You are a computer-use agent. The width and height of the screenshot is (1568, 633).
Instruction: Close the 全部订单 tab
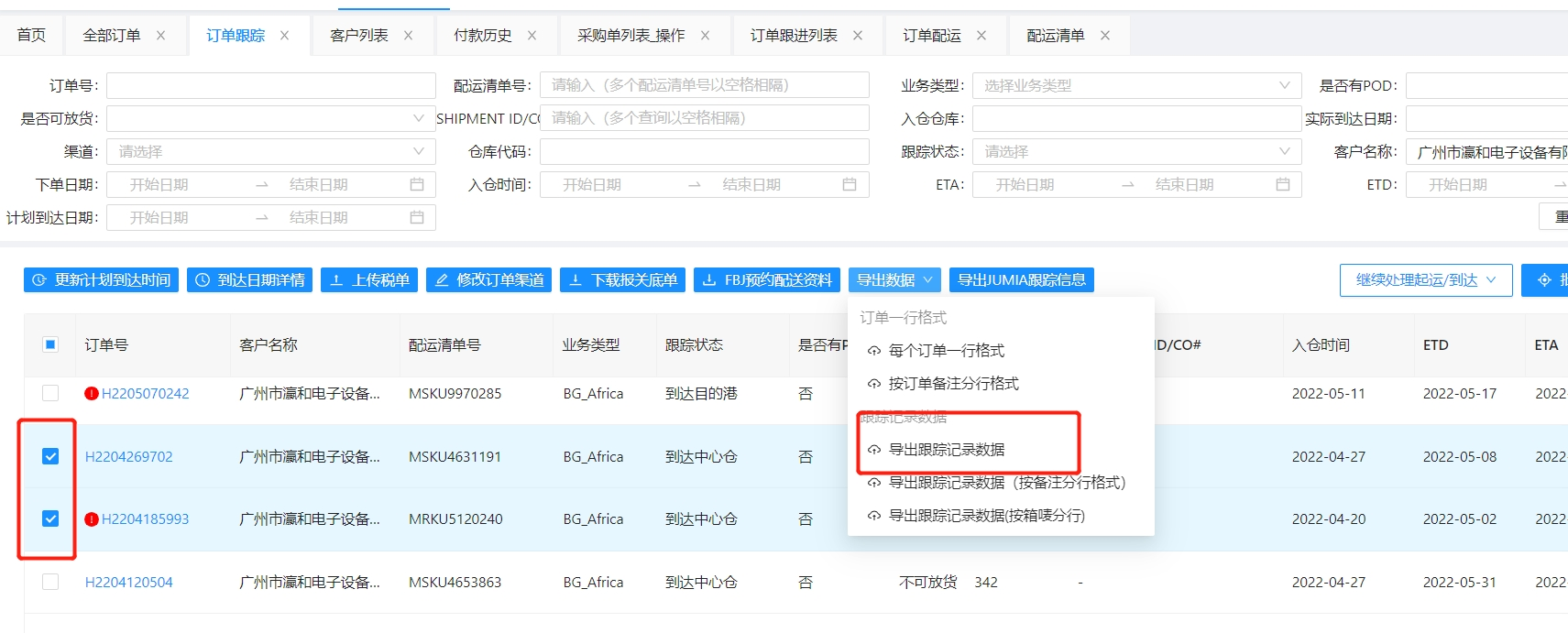coord(161,36)
